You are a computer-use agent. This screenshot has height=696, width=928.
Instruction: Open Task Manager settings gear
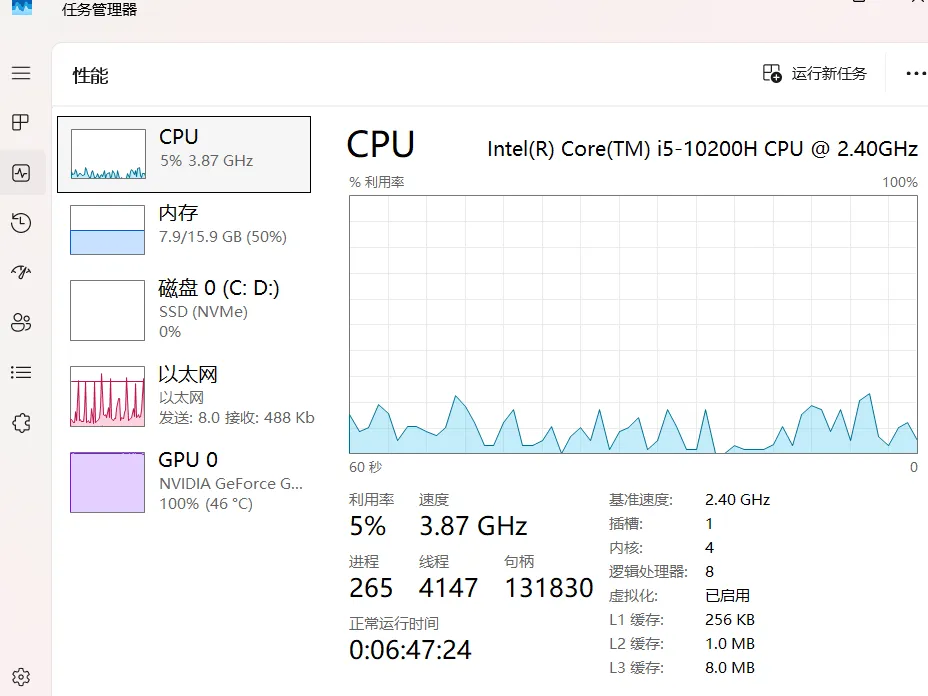21,676
